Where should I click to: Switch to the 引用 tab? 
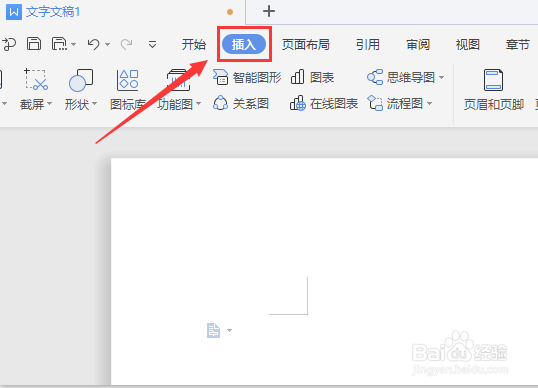click(367, 44)
